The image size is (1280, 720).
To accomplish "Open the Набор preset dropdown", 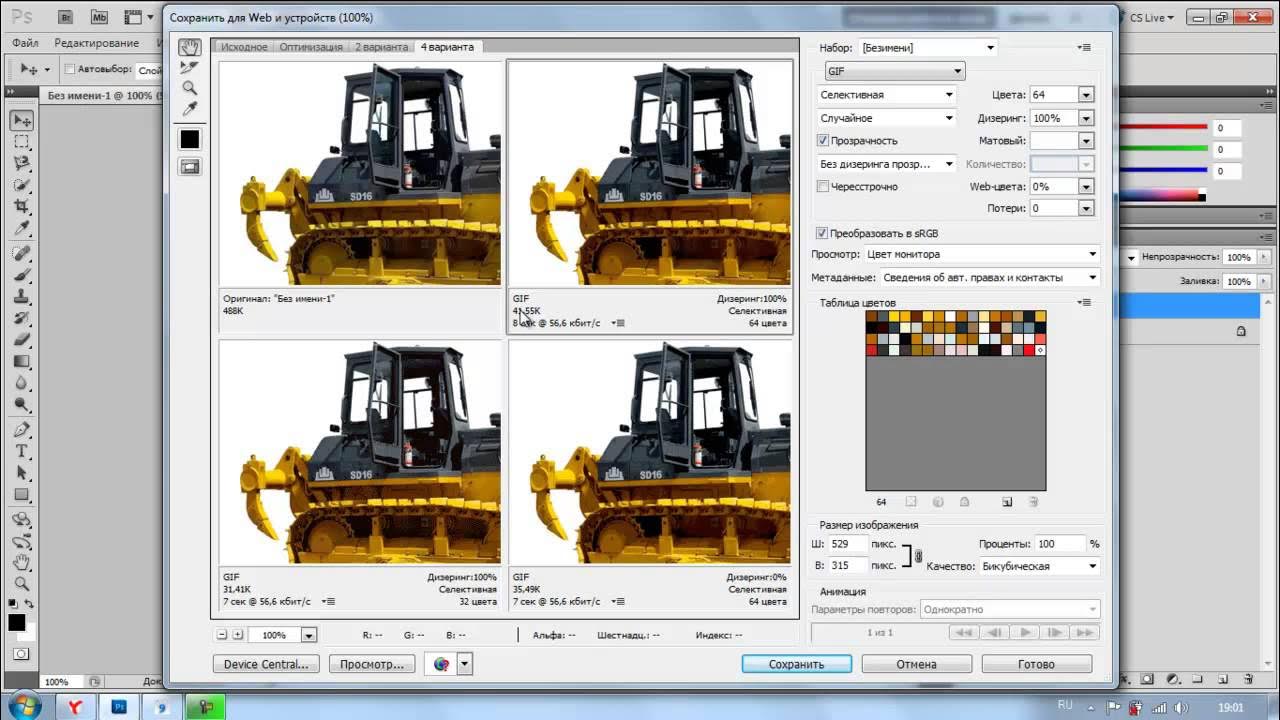I will coord(929,47).
